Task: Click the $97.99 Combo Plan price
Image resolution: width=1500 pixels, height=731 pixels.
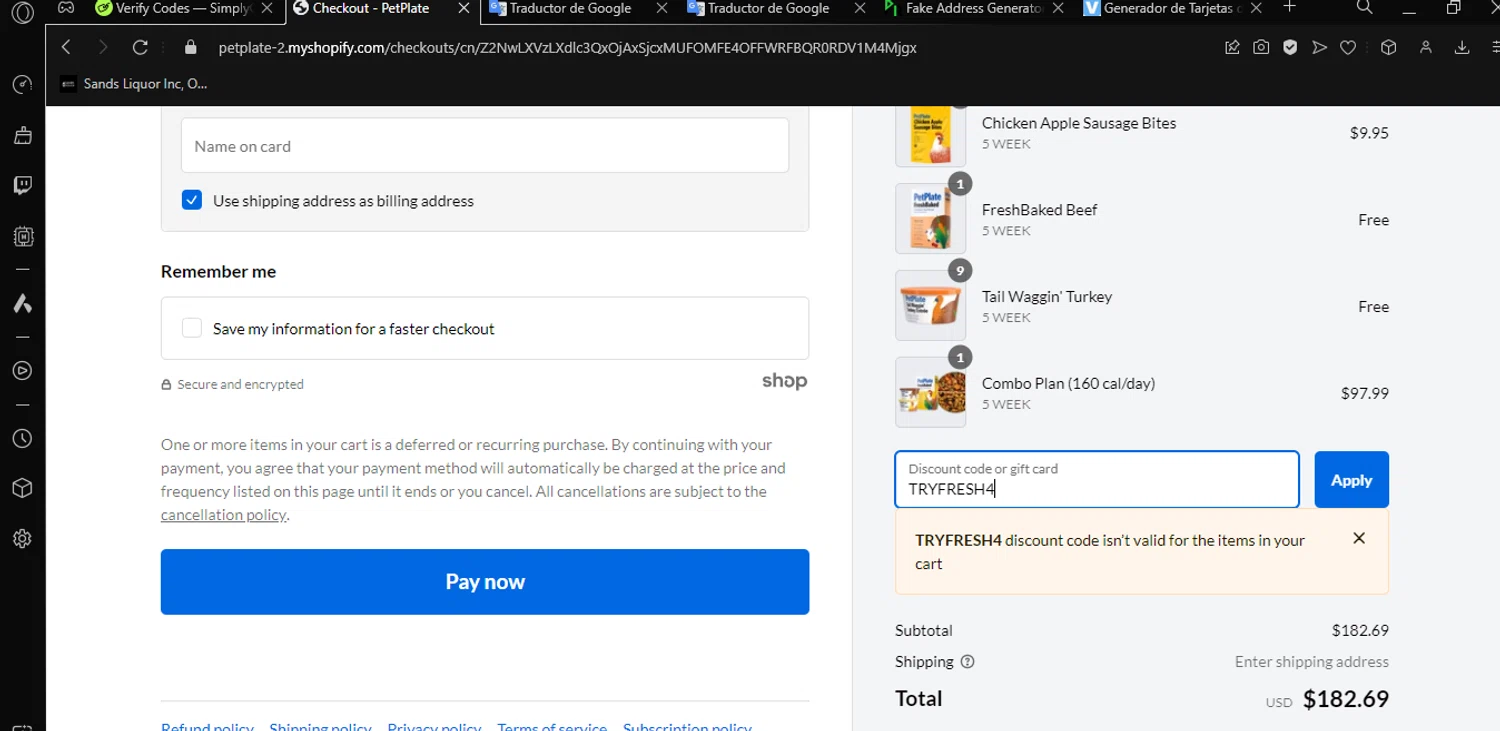Action: 1365,393
